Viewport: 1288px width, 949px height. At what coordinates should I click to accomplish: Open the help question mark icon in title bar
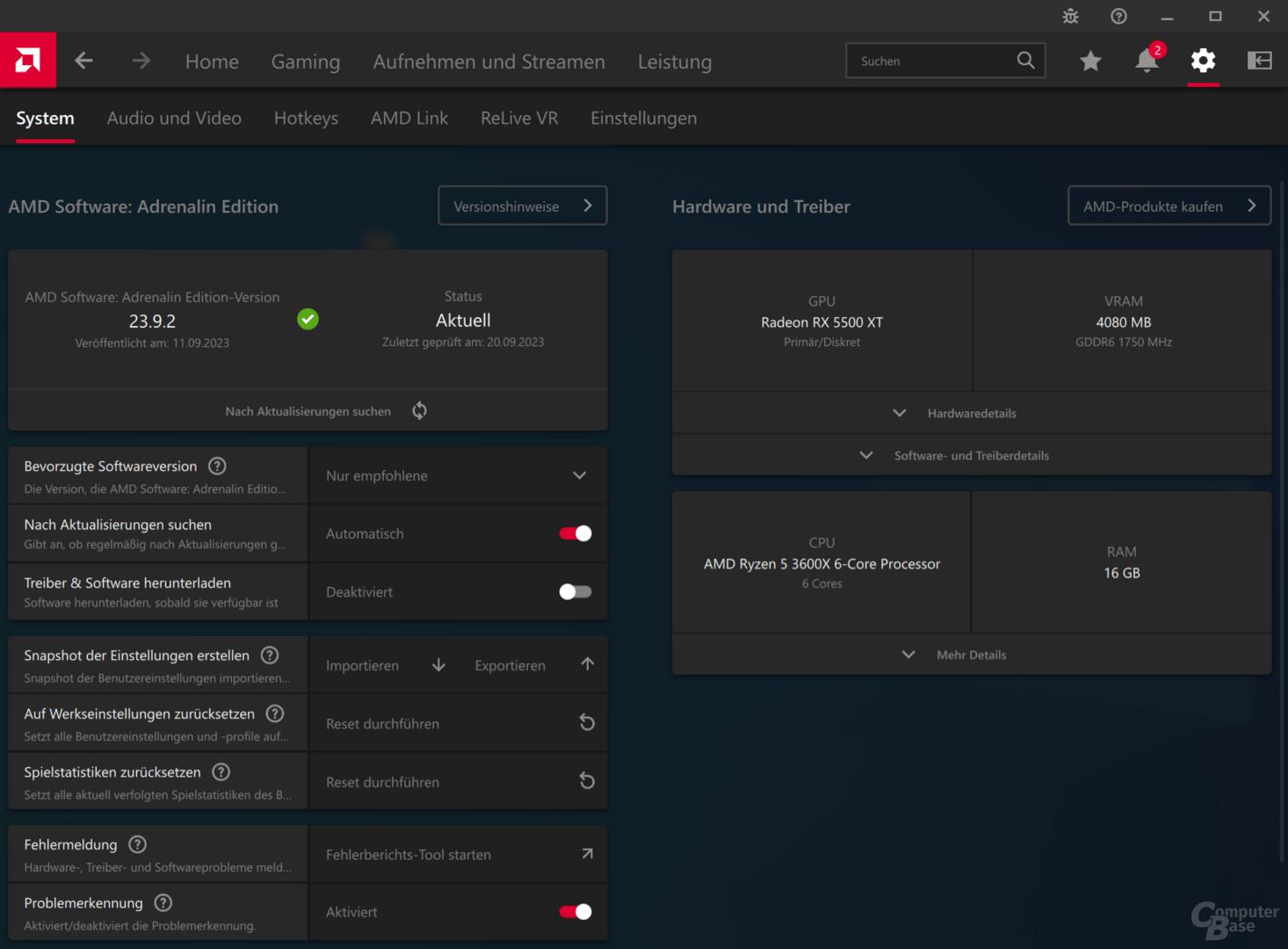click(1118, 16)
